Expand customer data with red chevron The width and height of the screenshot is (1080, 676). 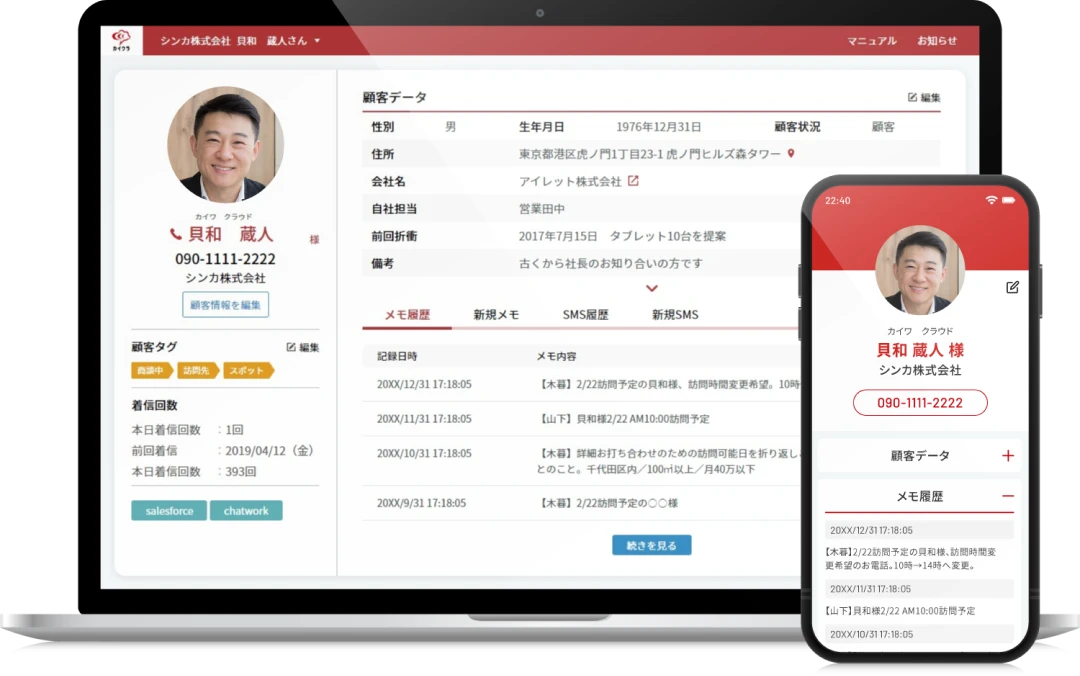pyautogui.click(x=652, y=288)
